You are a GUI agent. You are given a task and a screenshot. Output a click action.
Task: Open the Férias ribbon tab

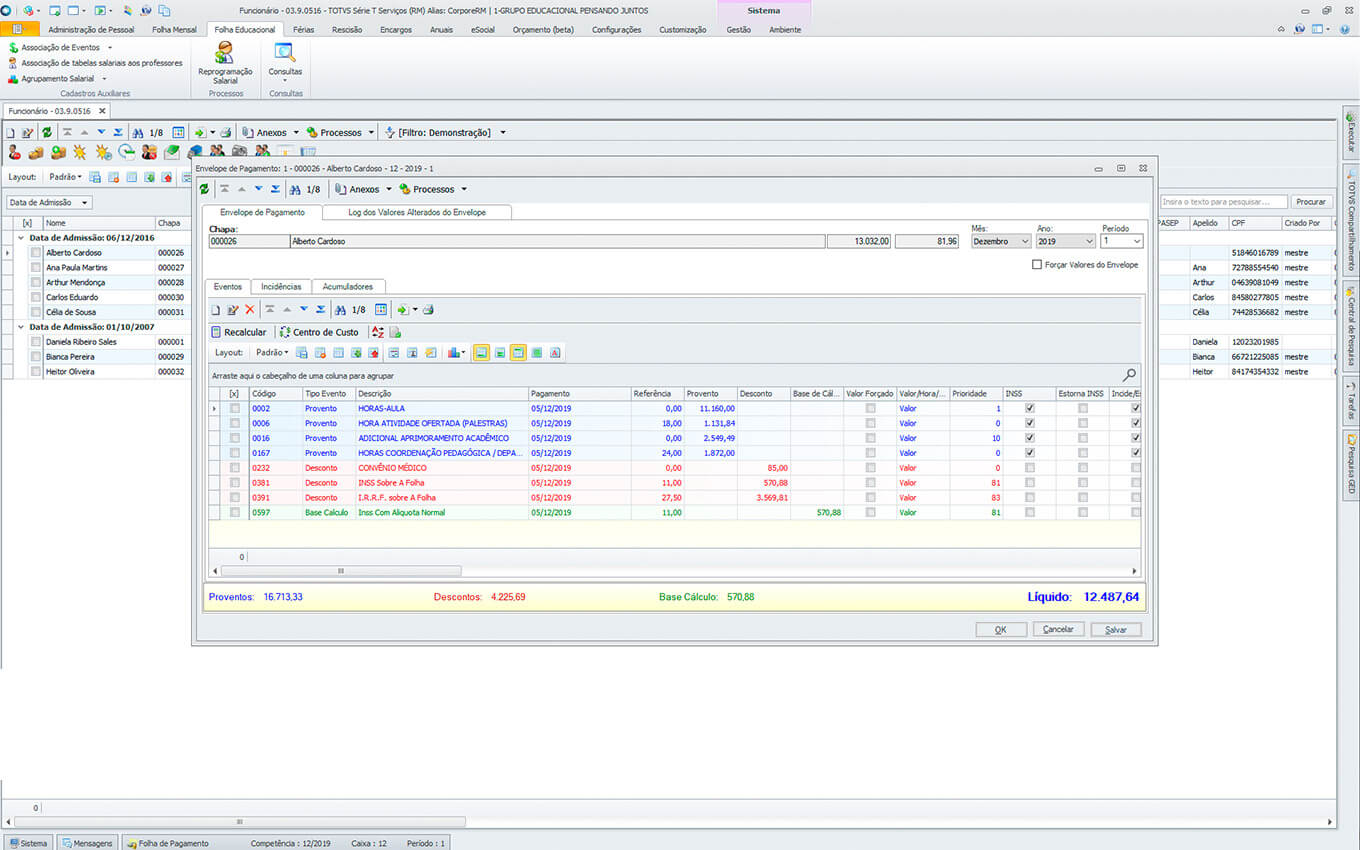click(303, 30)
